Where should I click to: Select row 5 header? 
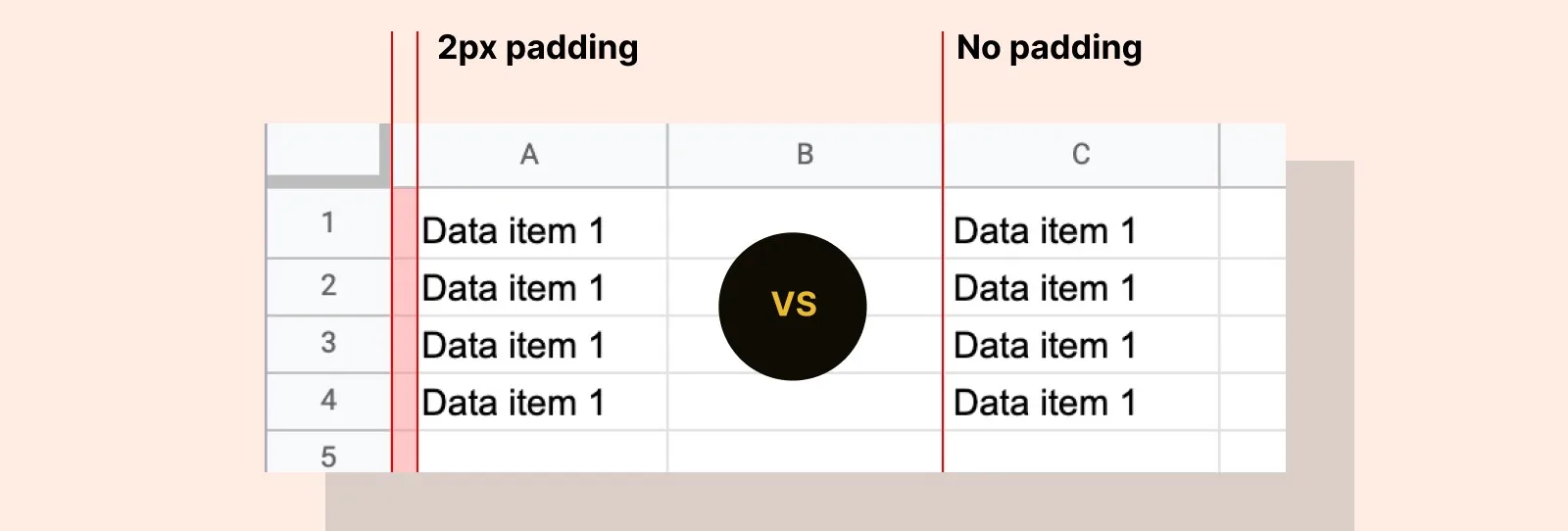point(328,456)
